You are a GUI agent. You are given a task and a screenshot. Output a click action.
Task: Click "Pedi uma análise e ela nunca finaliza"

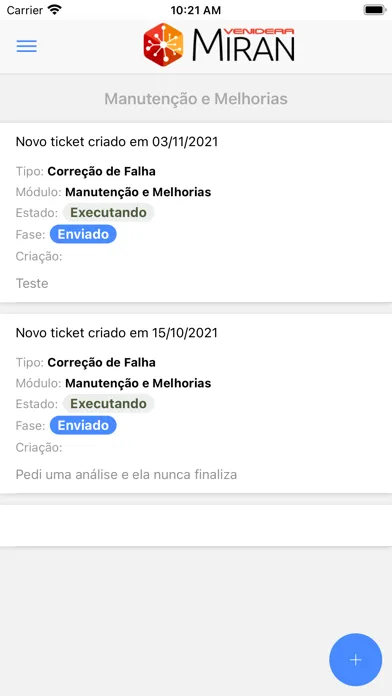pyautogui.click(x=126, y=475)
